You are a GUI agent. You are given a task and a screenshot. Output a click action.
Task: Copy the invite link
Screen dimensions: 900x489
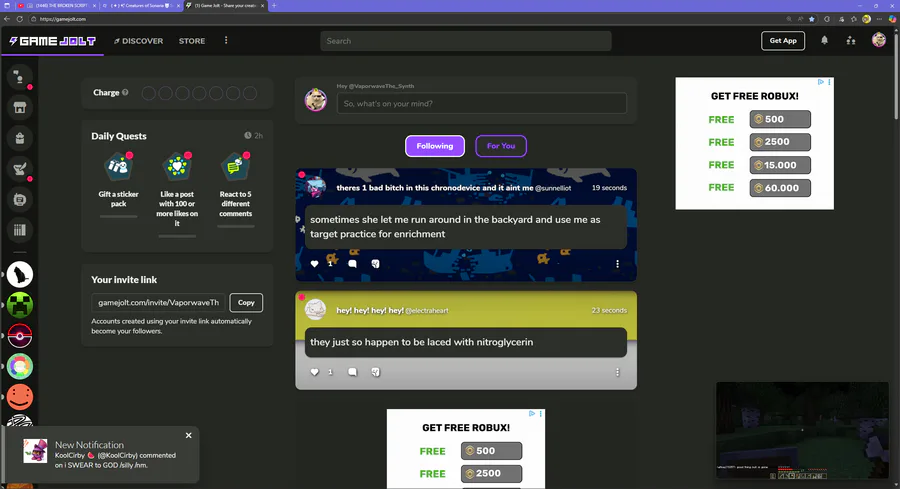[x=246, y=302]
